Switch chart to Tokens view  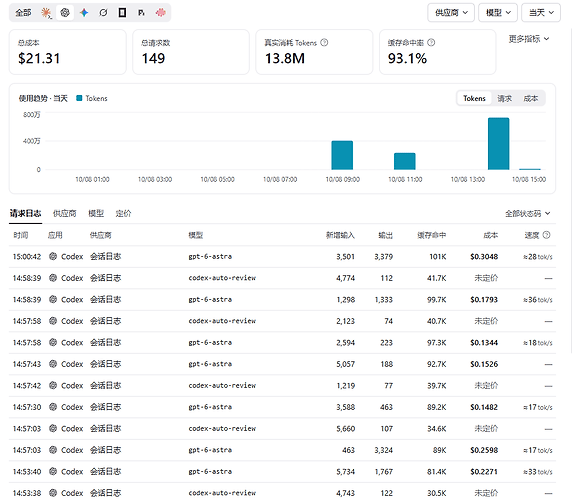[474, 98]
